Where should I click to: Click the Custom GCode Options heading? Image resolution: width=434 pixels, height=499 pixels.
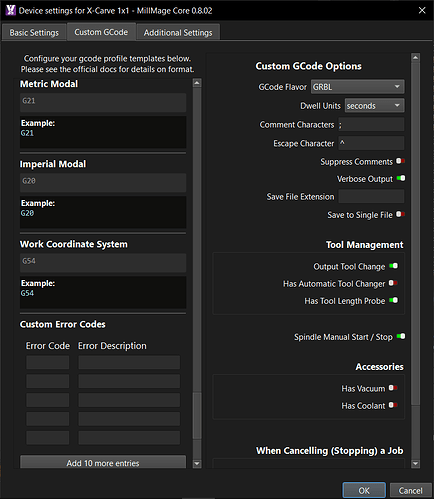[x=308, y=66]
